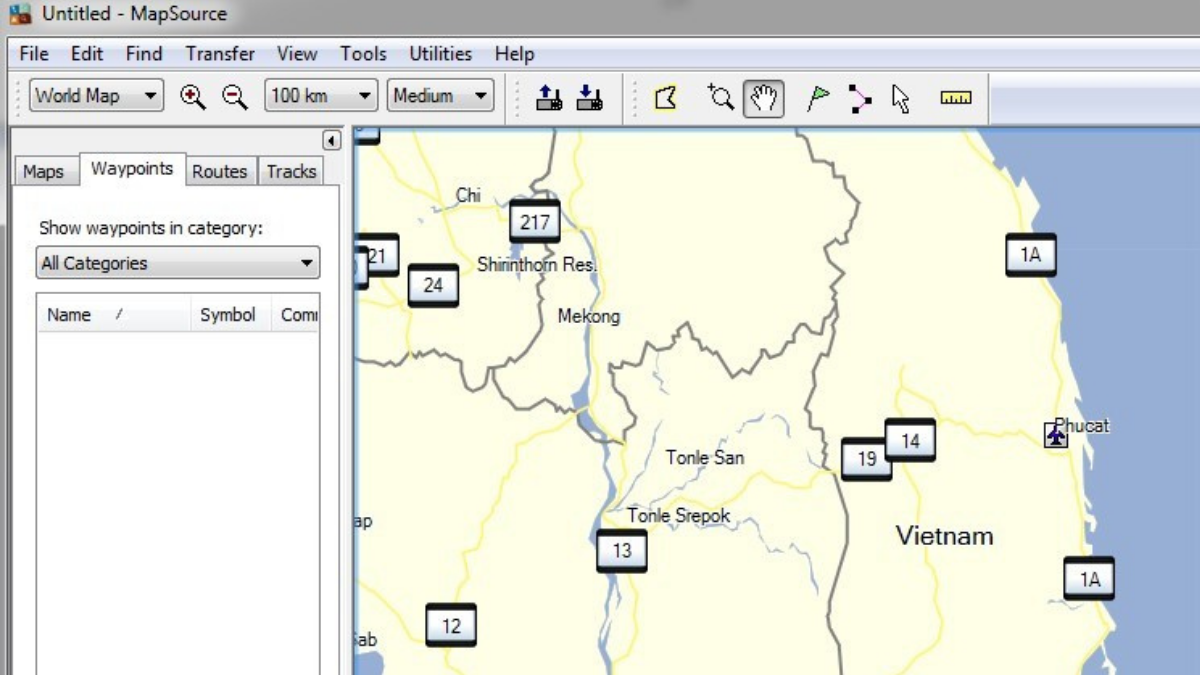
Task: Click the Phucat airport icon on map
Action: [1056, 435]
